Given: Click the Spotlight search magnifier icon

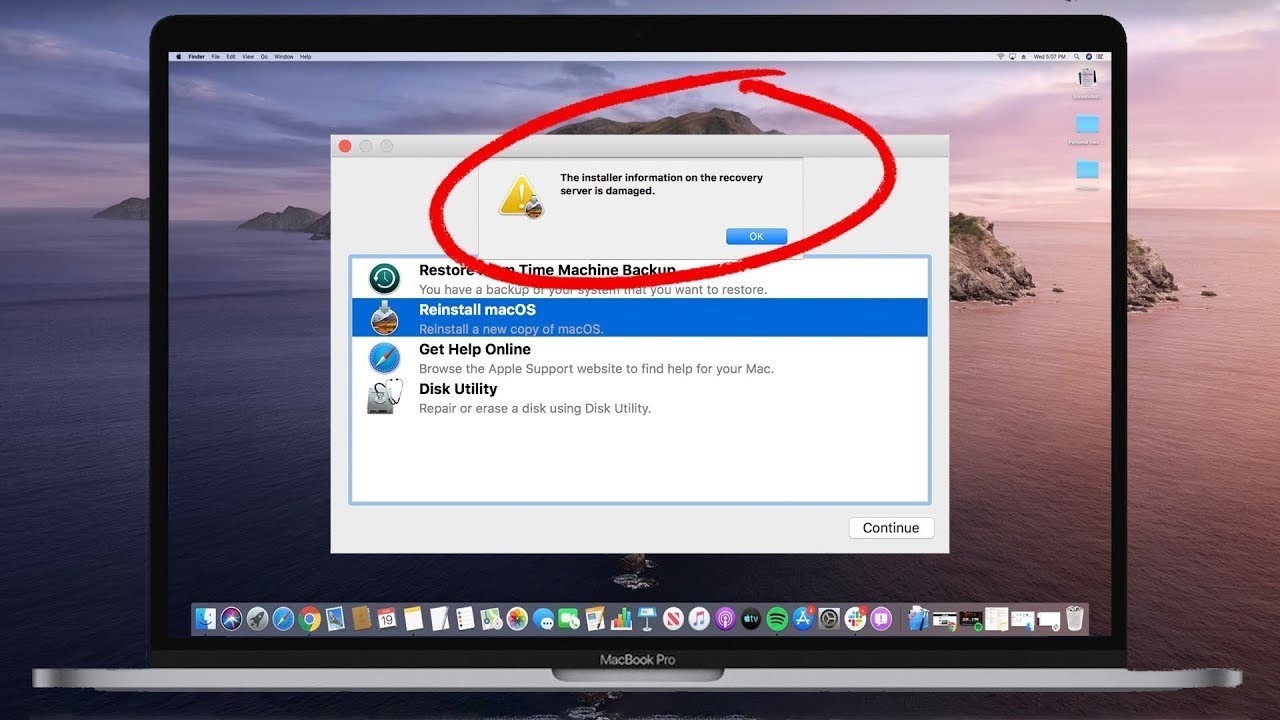Looking at the screenshot, I should (1076, 57).
